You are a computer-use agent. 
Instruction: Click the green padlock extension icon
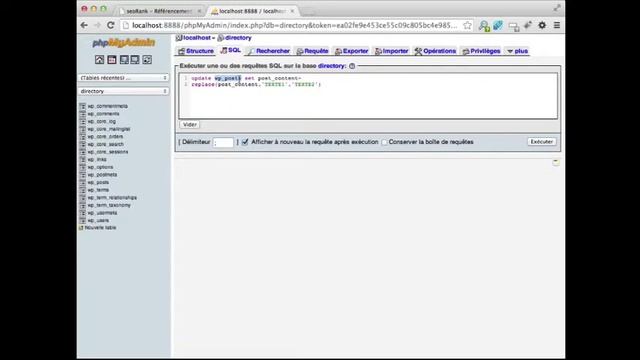(x=484, y=26)
